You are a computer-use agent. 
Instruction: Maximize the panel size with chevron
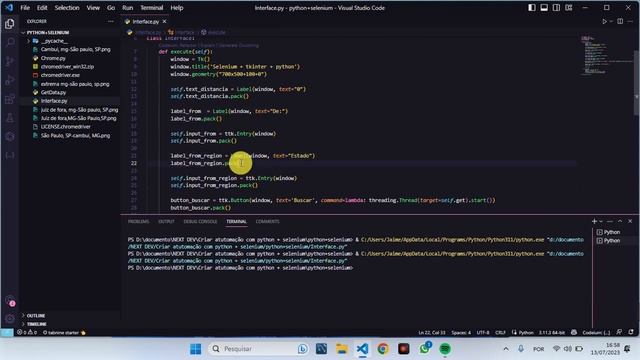click(x=620, y=221)
